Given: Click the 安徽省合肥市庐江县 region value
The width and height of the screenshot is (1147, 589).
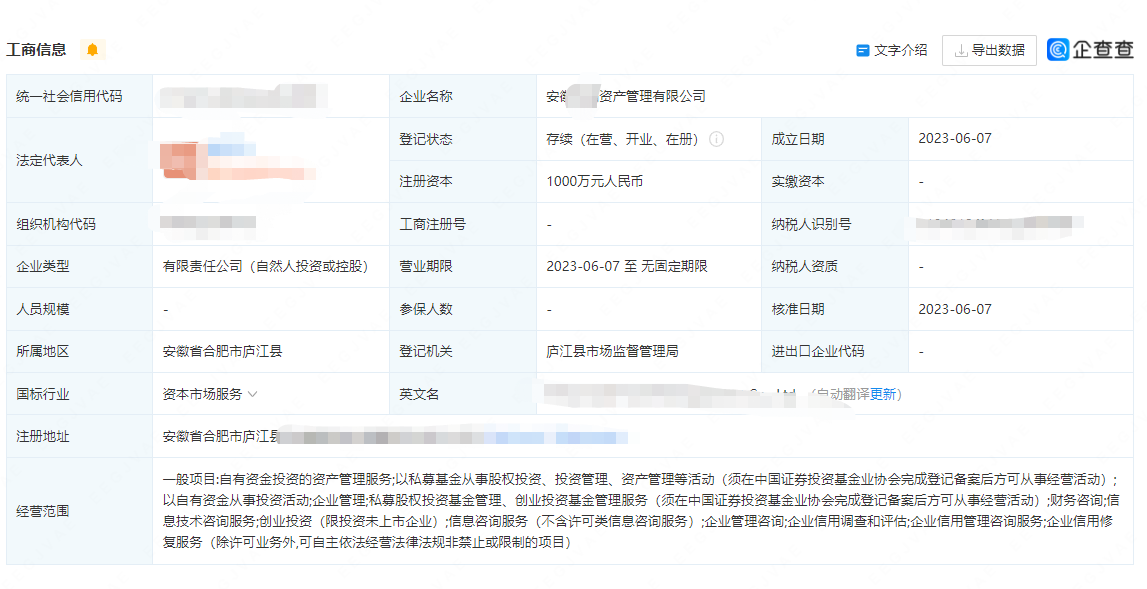Looking at the screenshot, I should coord(222,352).
